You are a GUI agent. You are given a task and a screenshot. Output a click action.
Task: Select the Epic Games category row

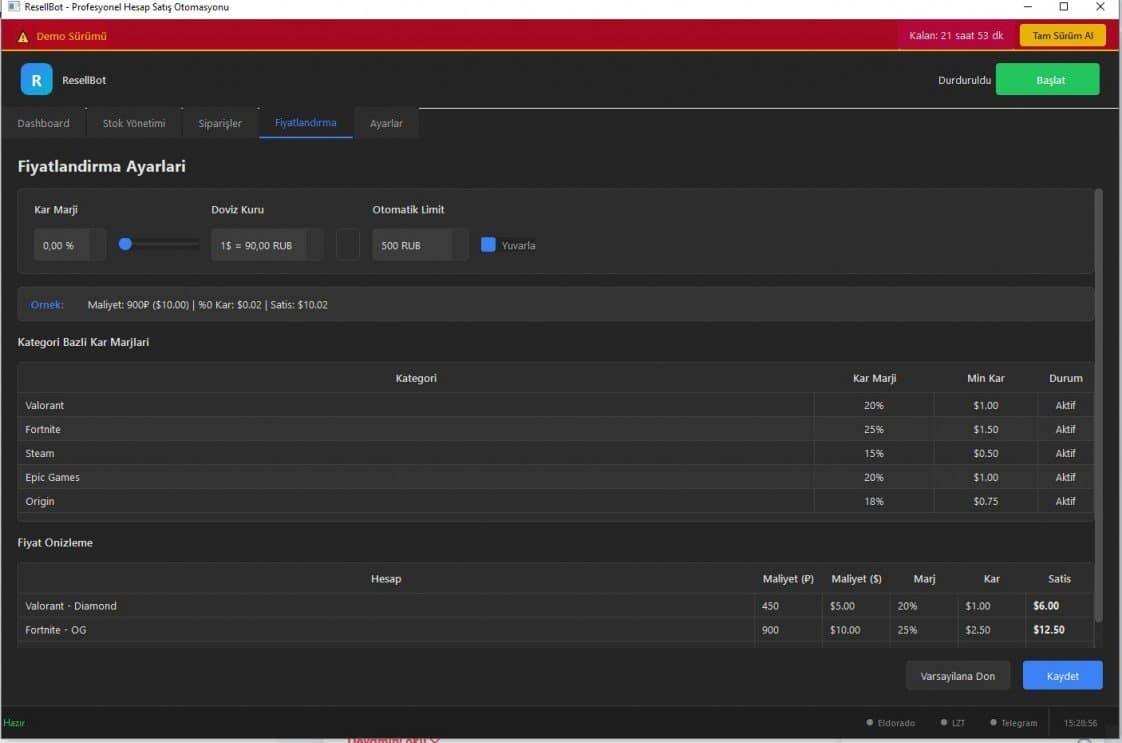point(555,477)
